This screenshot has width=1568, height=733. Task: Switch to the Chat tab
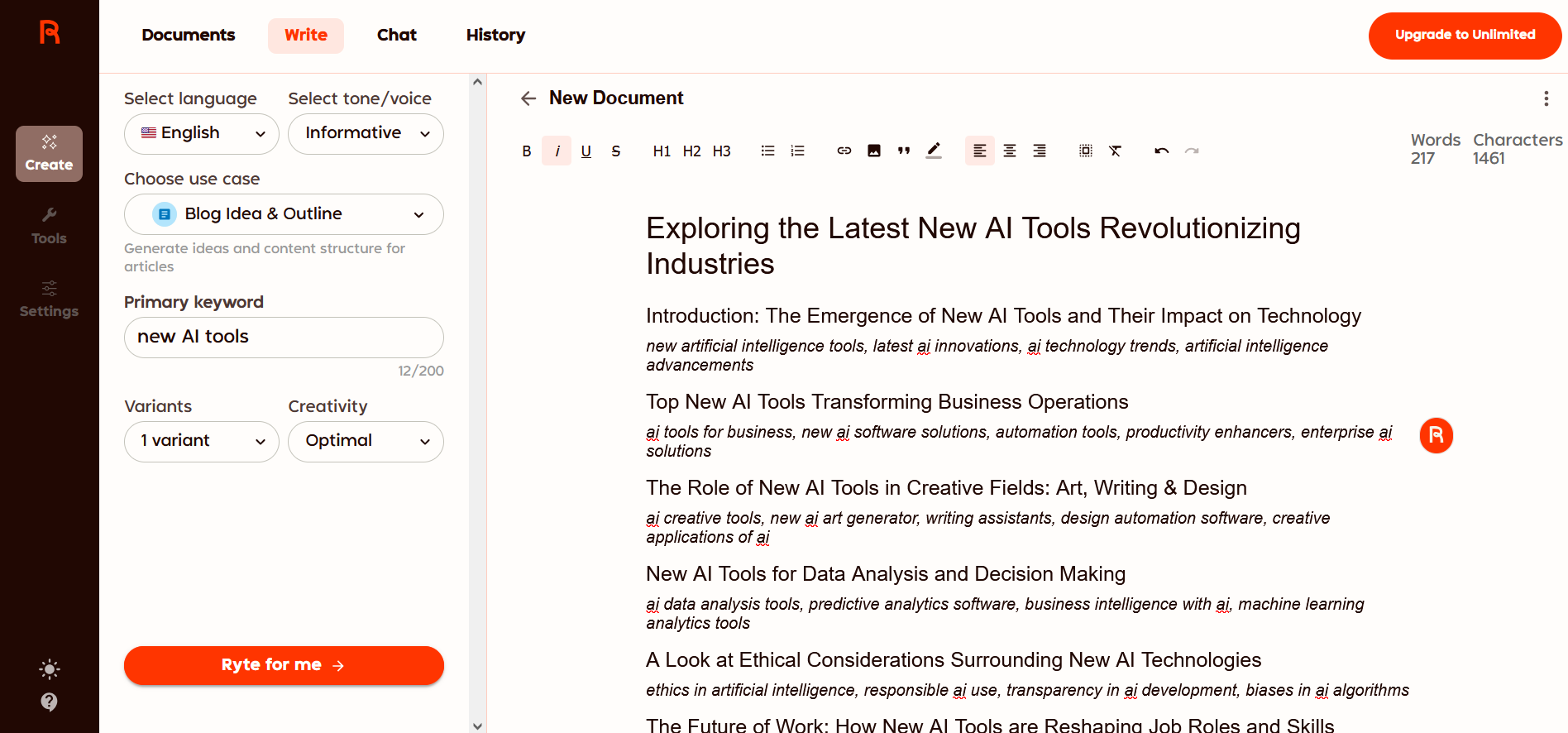point(397,36)
